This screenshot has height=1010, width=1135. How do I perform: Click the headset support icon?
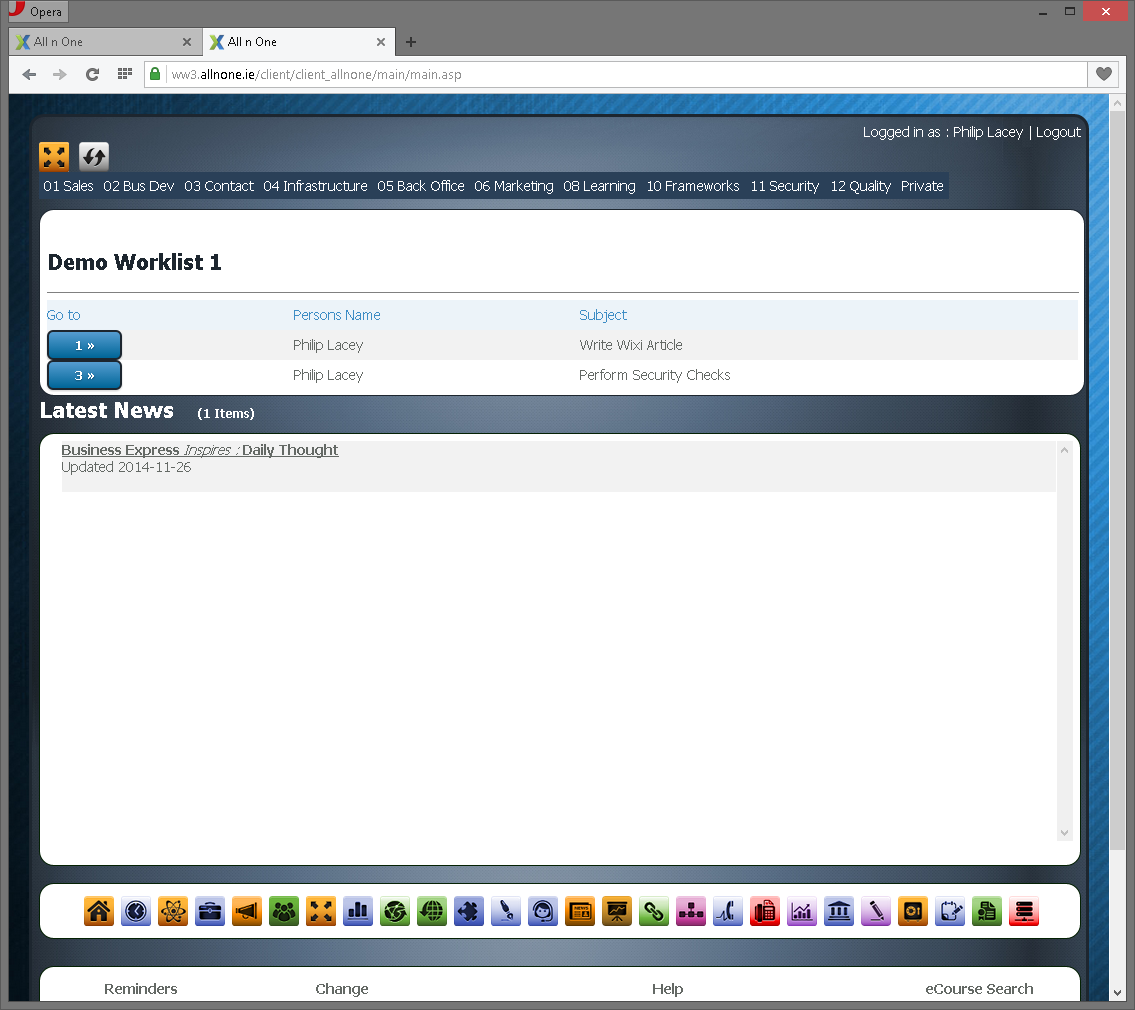click(x=542, y=911)
